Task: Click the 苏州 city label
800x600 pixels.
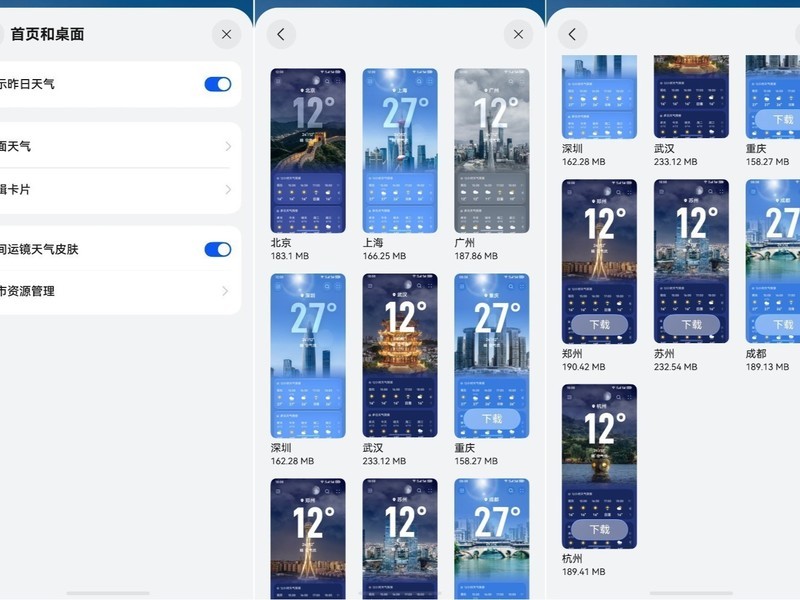Action: tap(664, 354)
